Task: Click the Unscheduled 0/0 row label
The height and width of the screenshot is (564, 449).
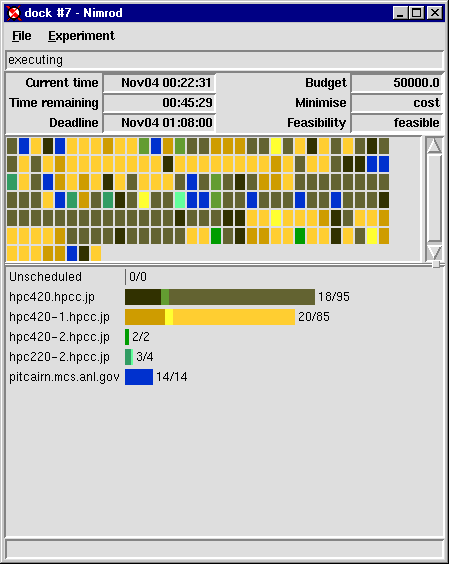Action: tap(45, 277)
